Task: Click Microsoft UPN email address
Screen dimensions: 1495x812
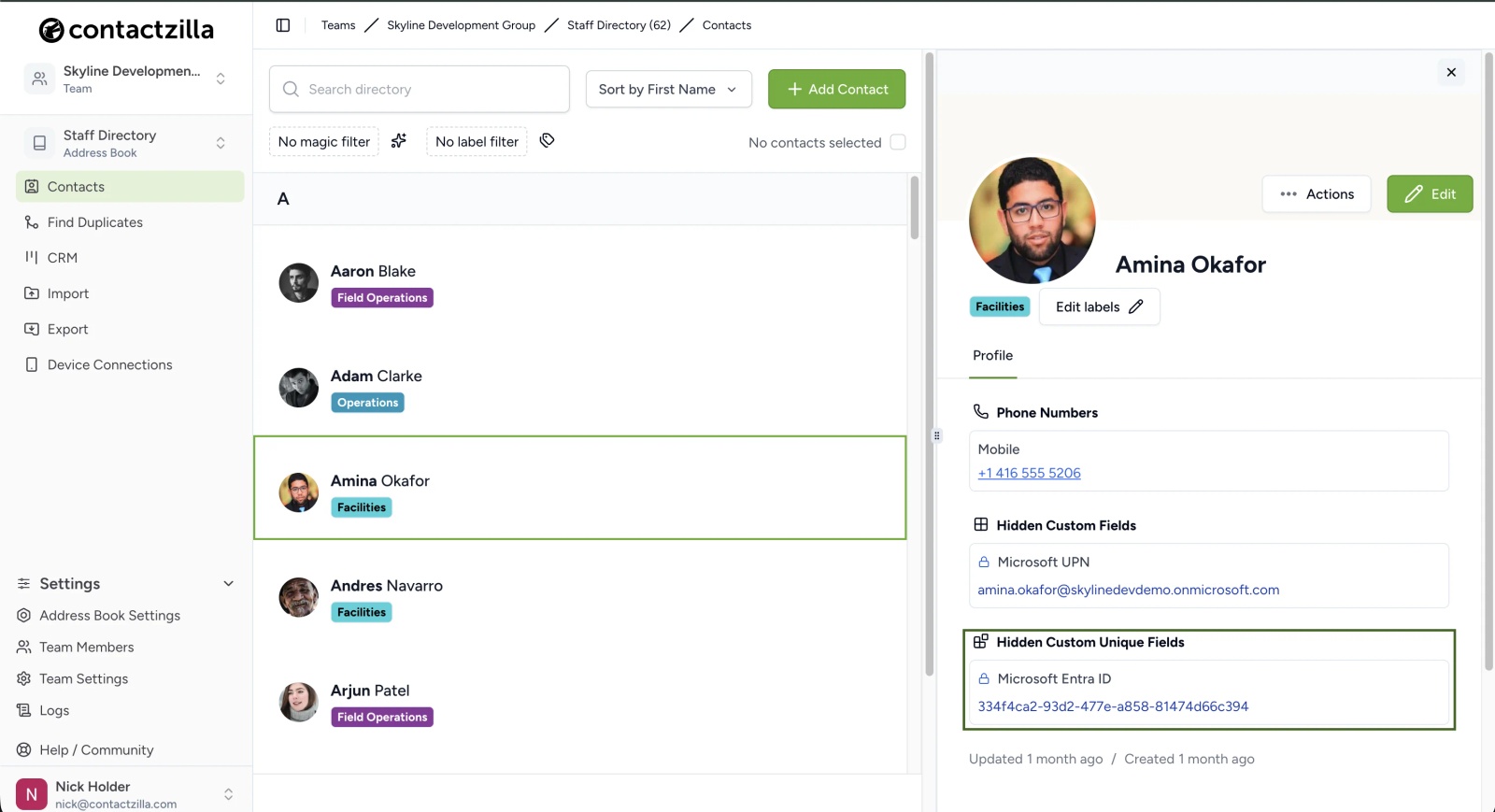Action: pyautogui.click(x=1128, y=591)
